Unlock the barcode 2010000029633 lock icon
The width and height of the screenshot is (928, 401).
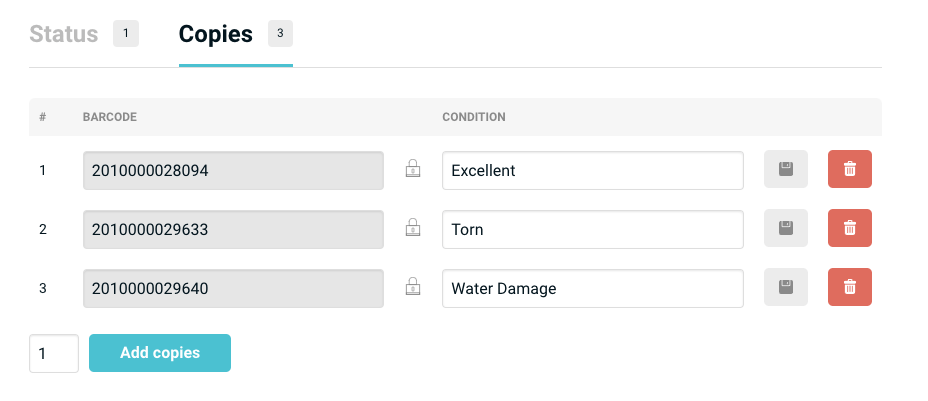point(412,229)
